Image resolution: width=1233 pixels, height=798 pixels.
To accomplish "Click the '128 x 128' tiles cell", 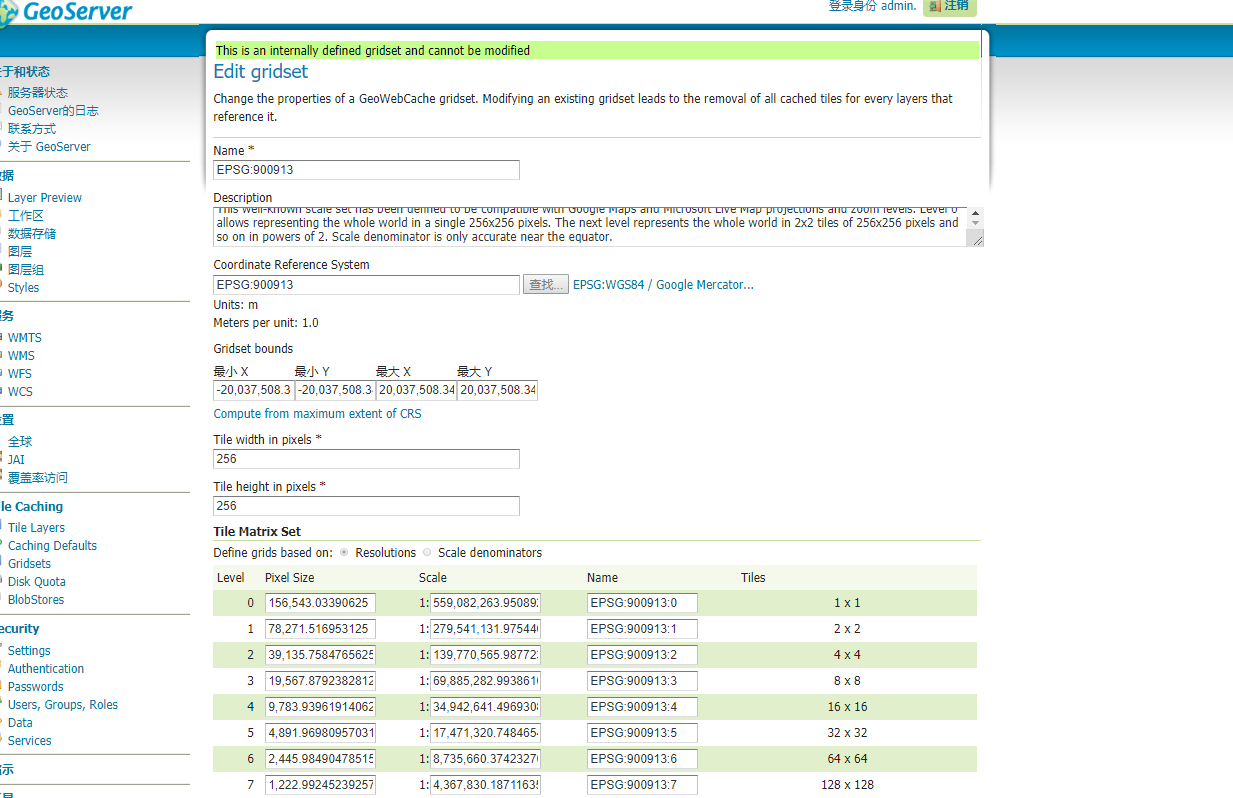I will coord(847,785).
